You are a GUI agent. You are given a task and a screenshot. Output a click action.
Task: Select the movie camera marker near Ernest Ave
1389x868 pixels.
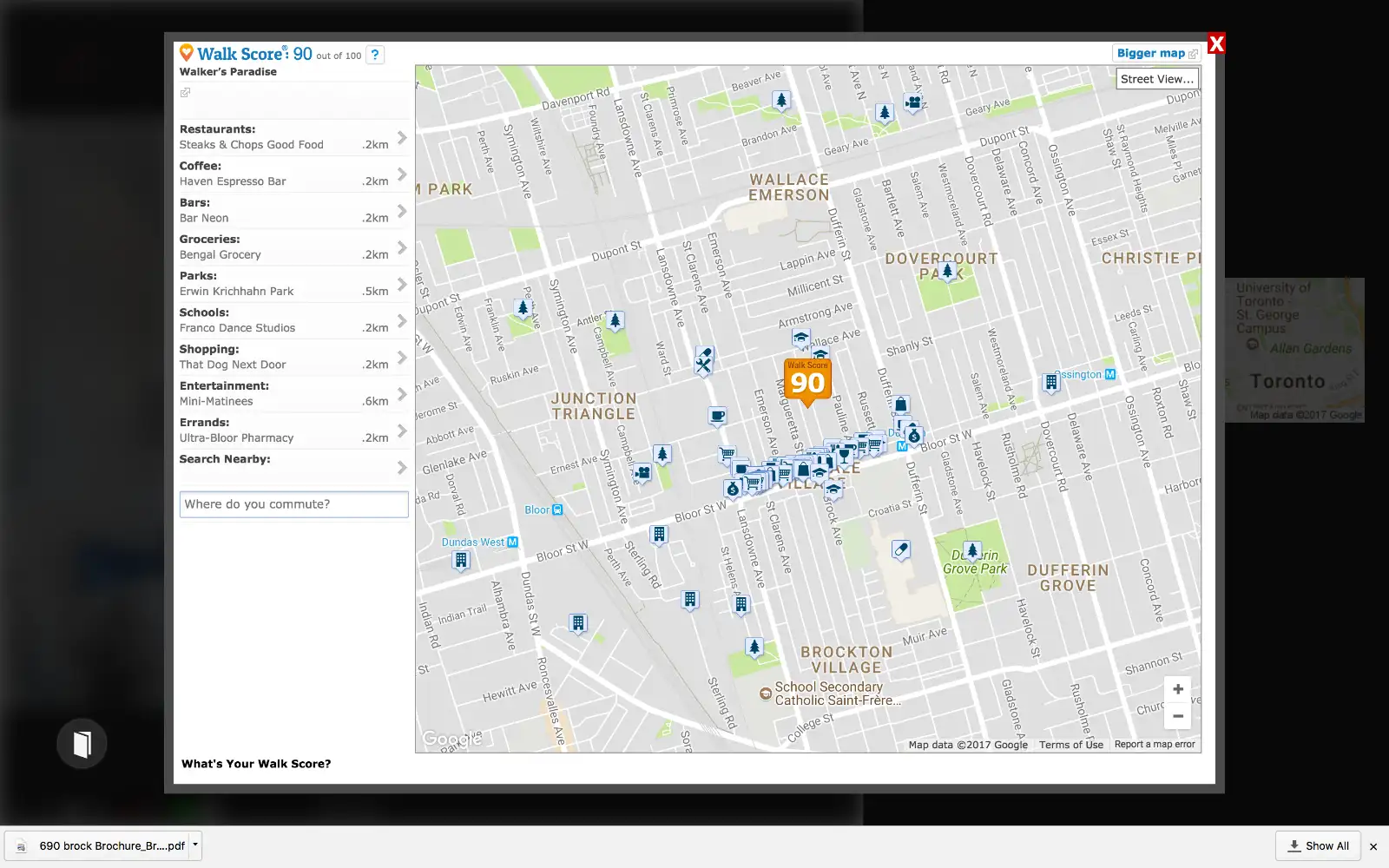tap(642, 473)
